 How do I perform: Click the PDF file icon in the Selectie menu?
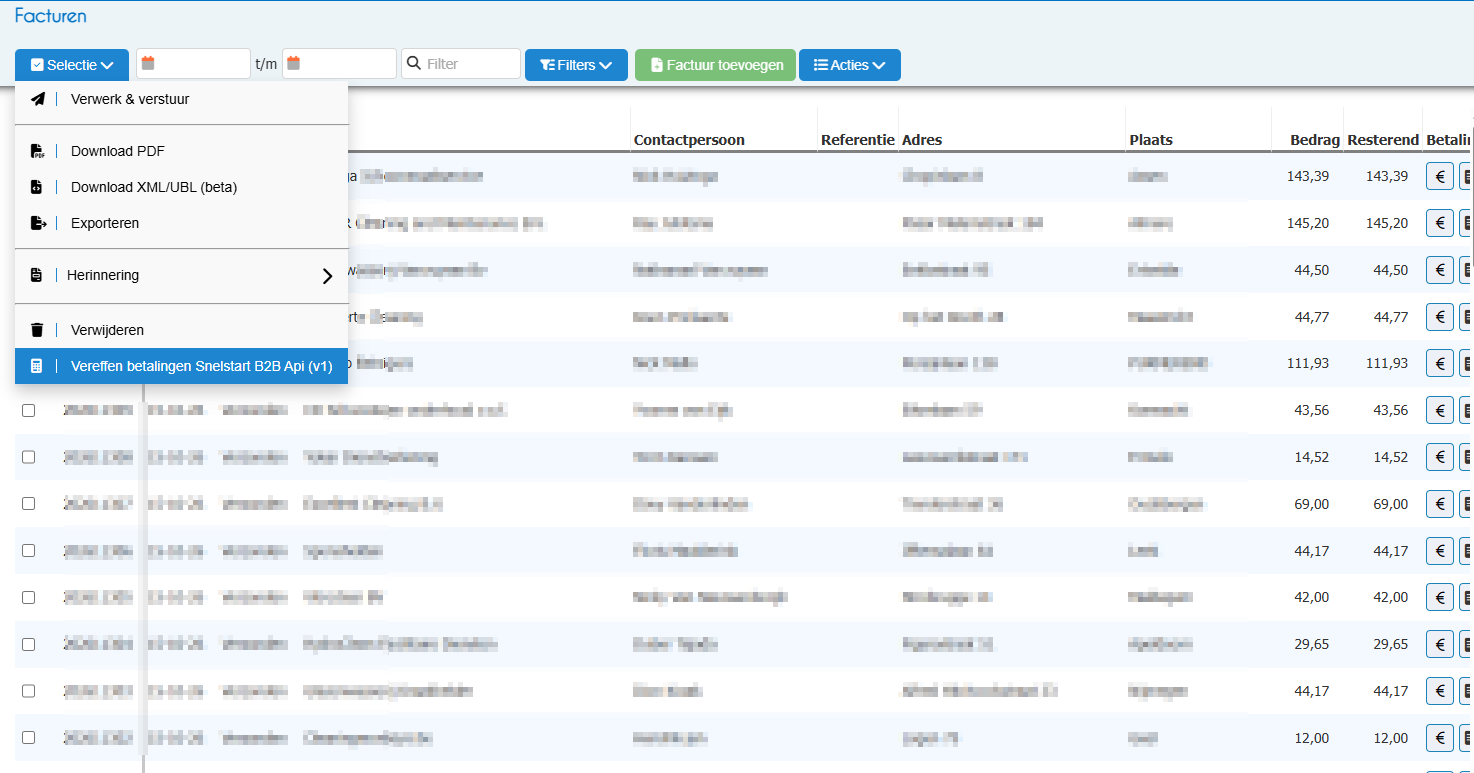pyautogui.click(x=37, y=152)
